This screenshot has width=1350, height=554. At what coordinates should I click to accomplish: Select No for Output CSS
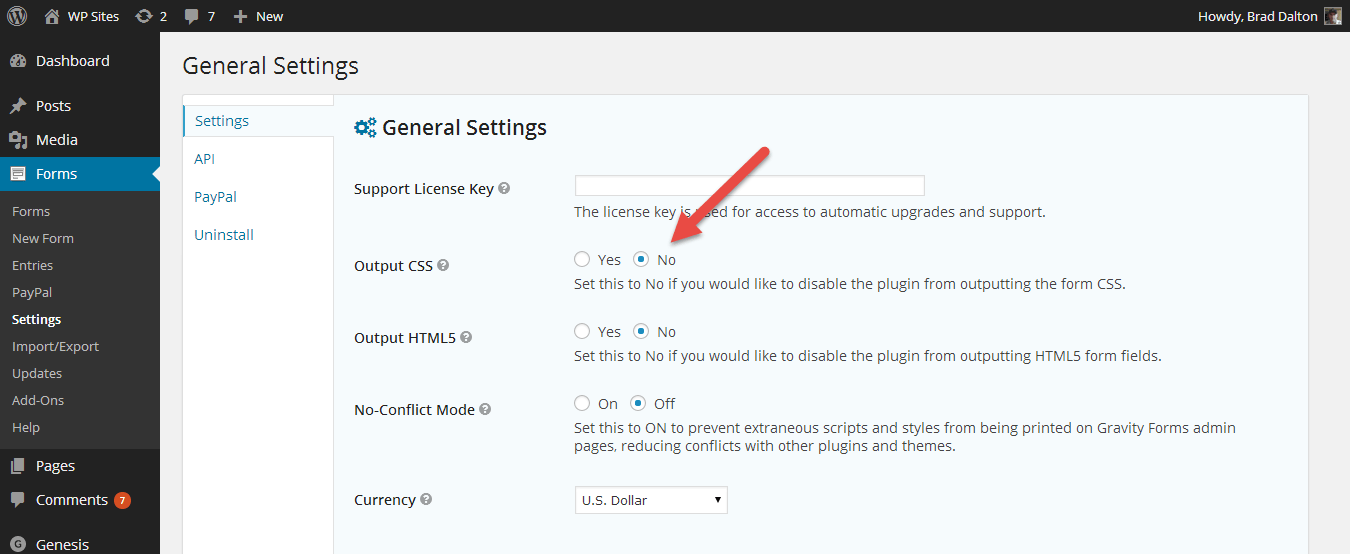642,259
